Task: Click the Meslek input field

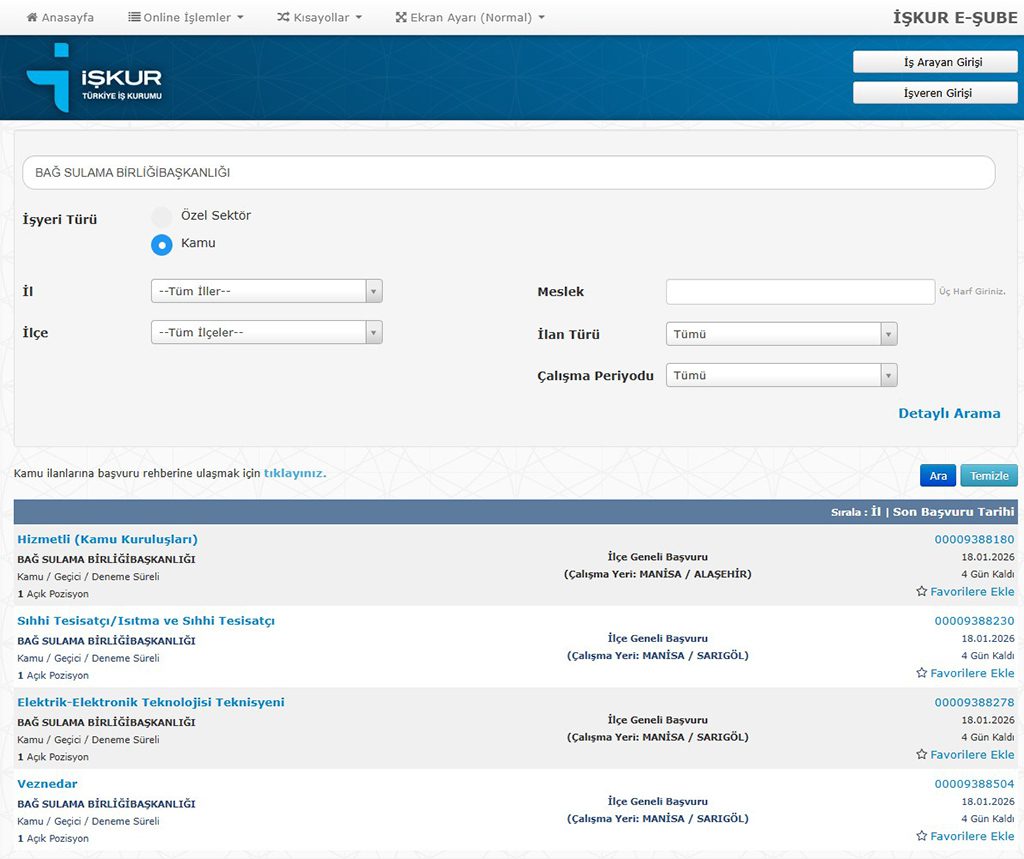Action: click(x=800, y=292)
